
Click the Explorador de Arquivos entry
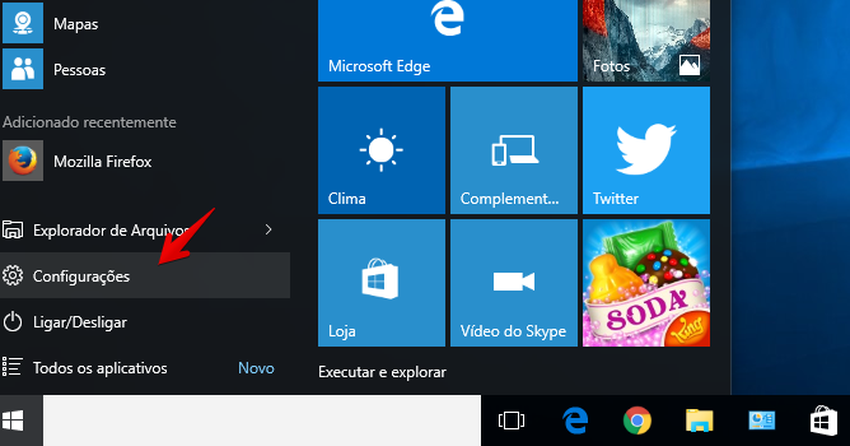pos(145,230)
